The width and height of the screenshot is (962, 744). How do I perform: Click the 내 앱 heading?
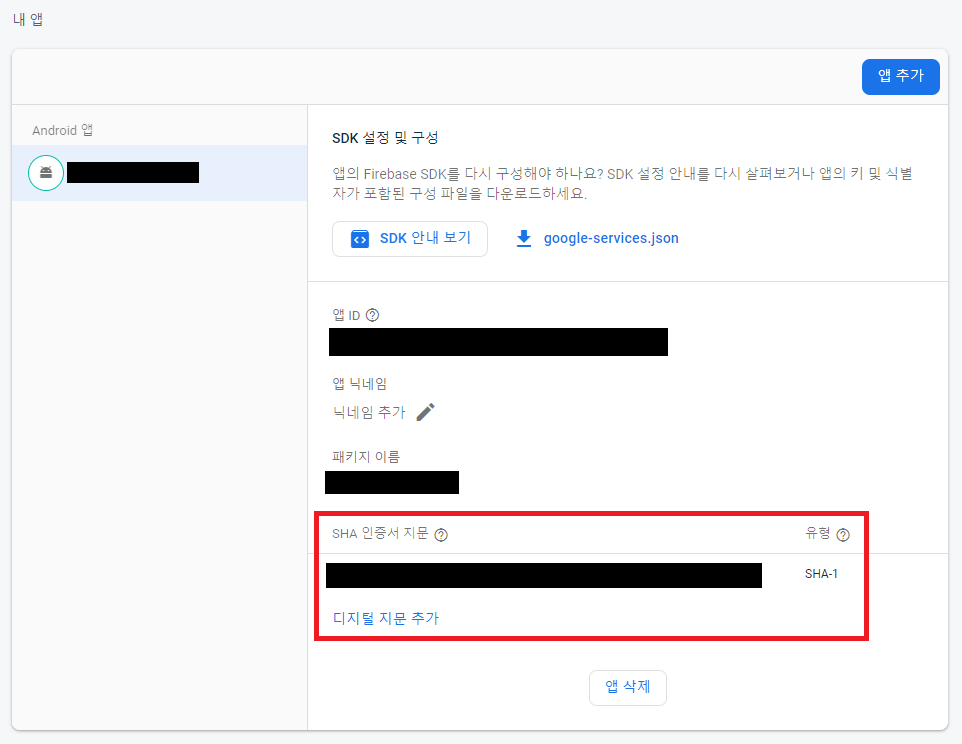click(28, 20)
